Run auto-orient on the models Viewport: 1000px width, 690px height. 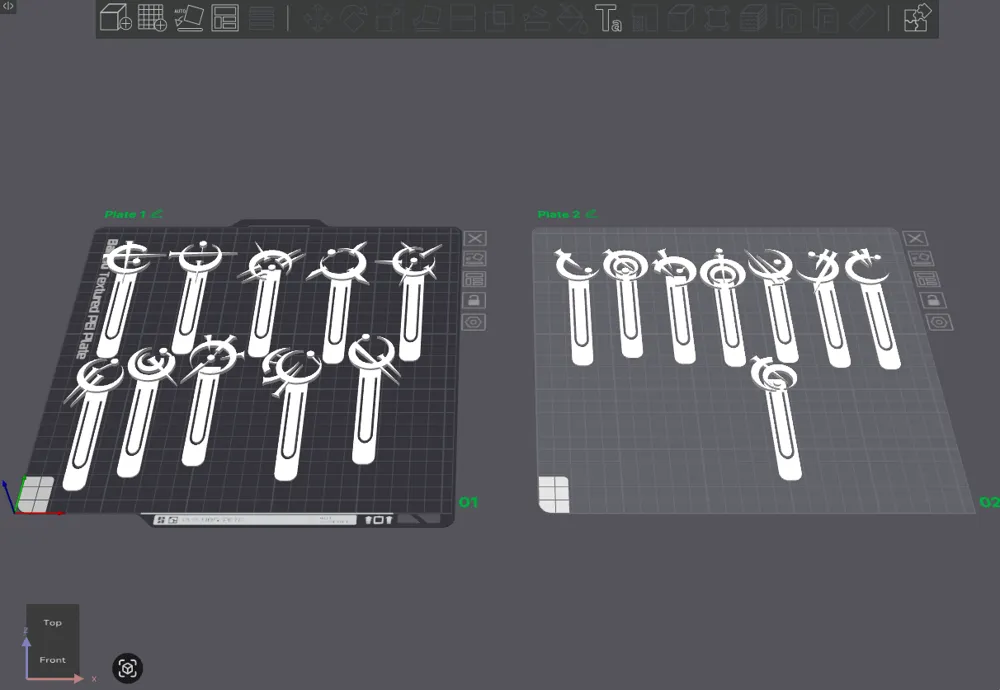tap(189, 18)
